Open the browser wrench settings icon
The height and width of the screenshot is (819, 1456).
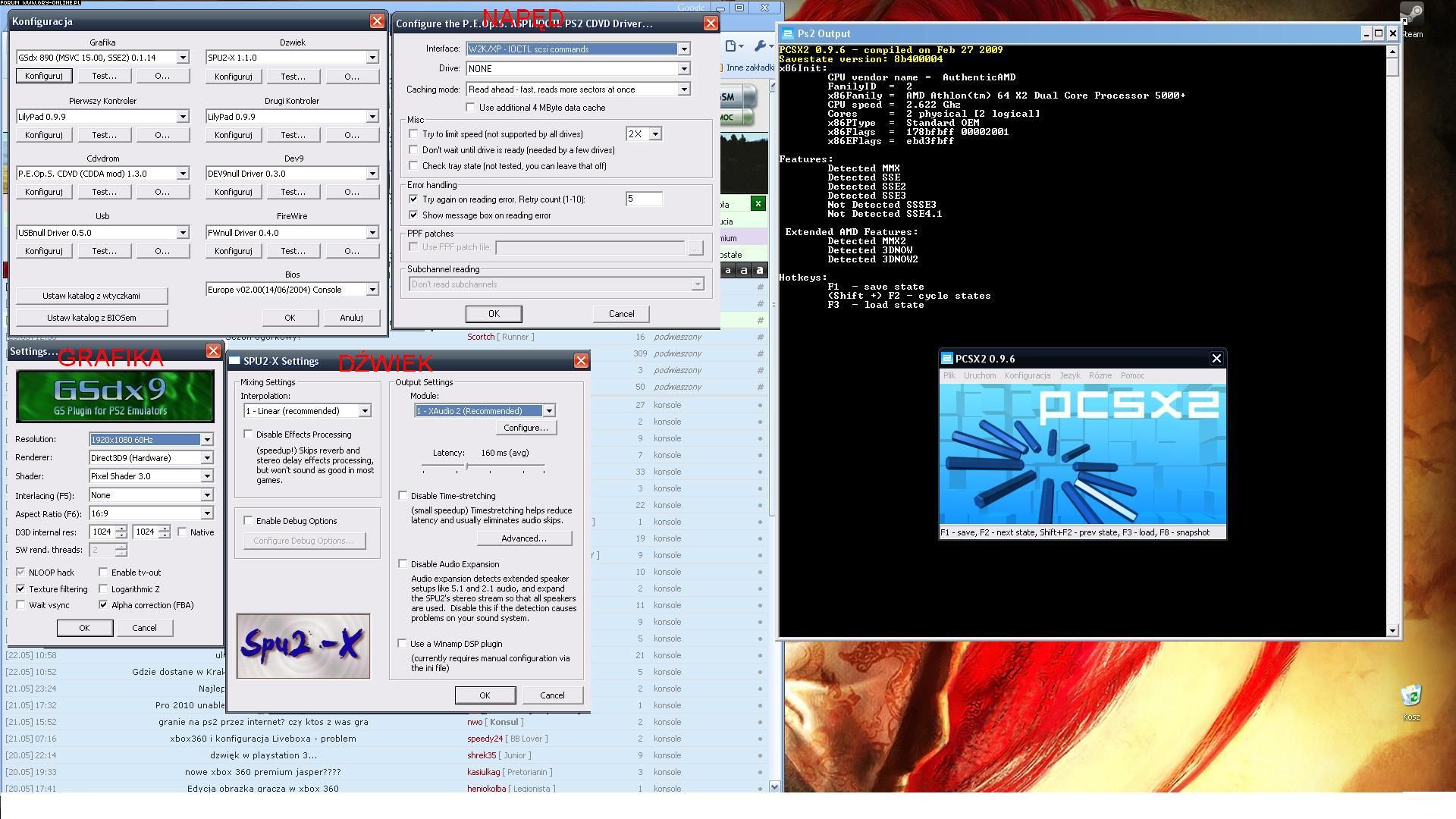[x=762, y=46]
